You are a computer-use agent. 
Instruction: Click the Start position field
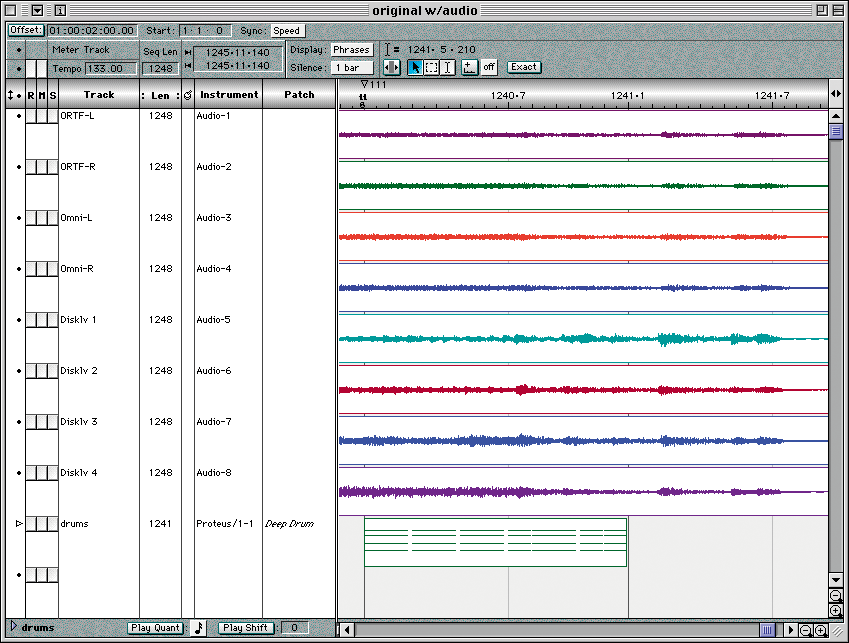tap(205, 31)
